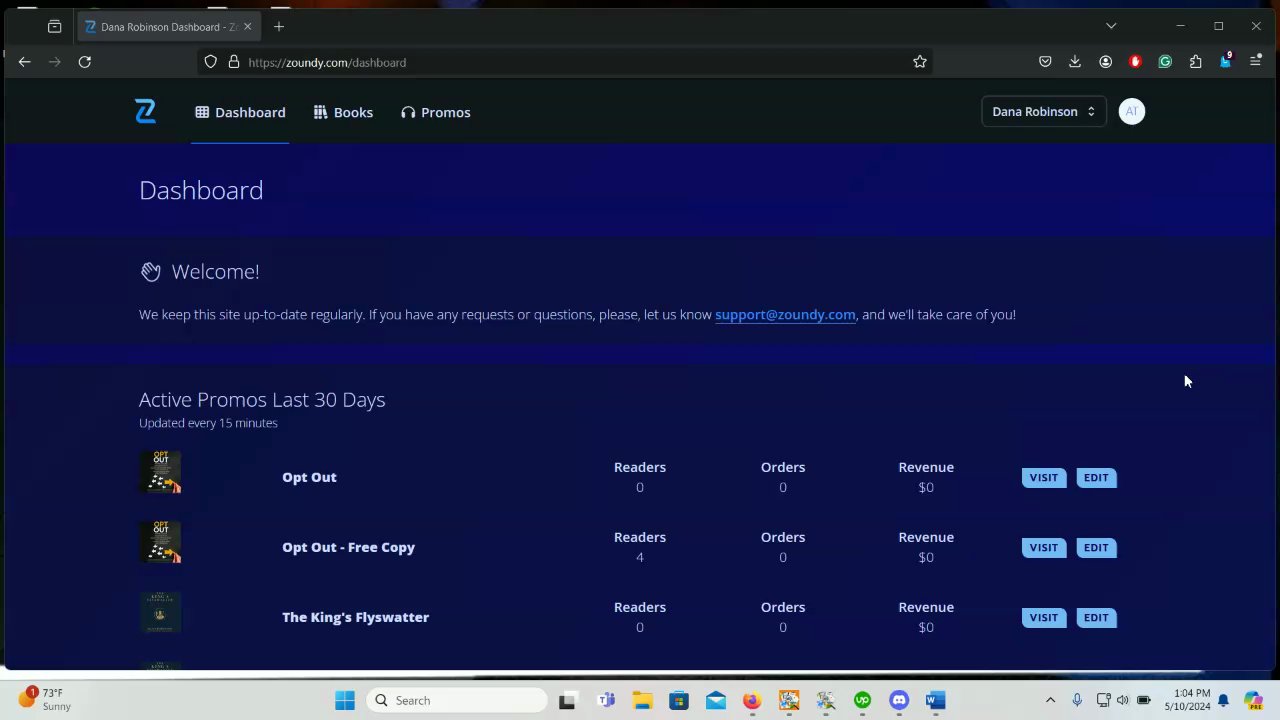Email support@zoundy.com via the link

click(785, 314)
